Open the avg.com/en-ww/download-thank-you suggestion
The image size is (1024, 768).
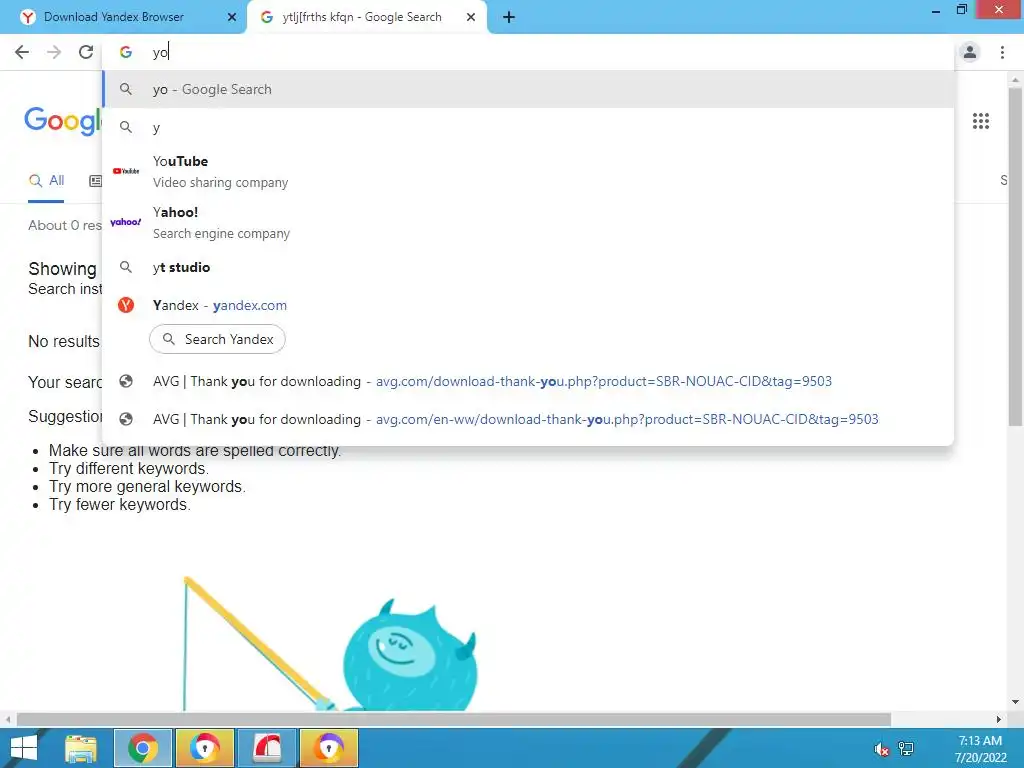(528, 419)
